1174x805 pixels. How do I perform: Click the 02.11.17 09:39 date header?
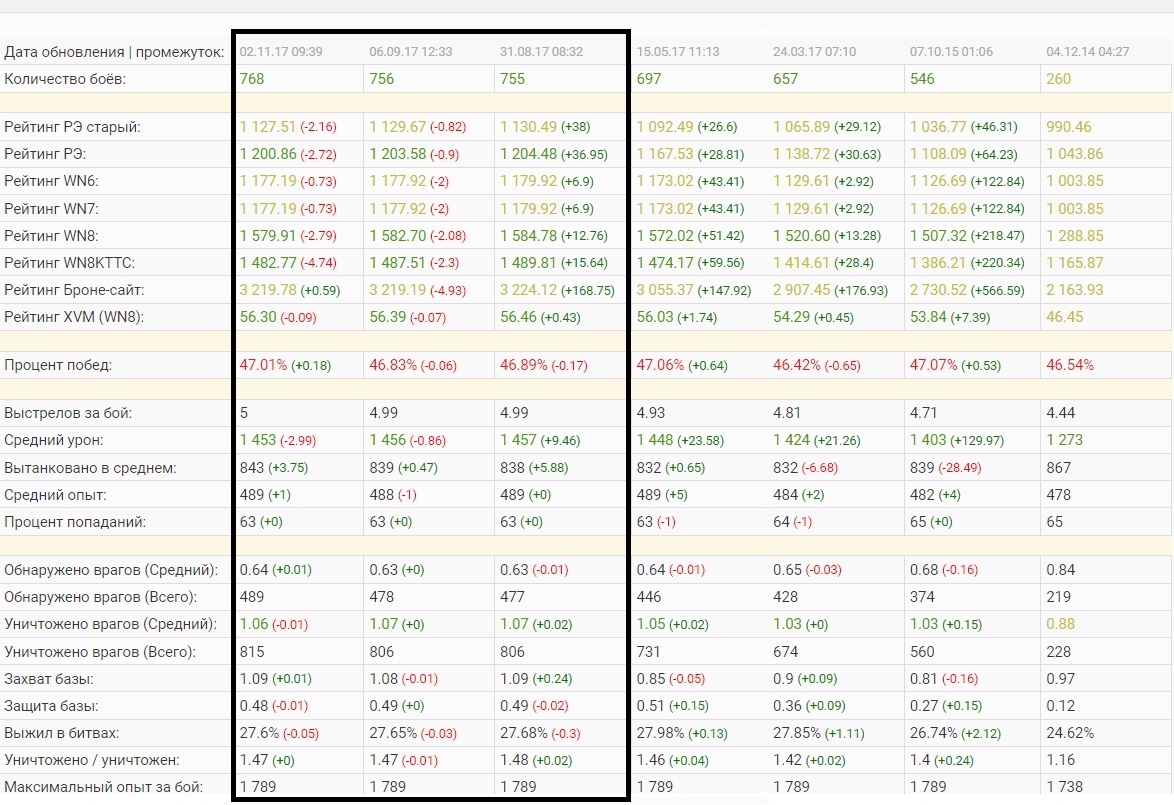pyautogui.click(x=281, y=51)
